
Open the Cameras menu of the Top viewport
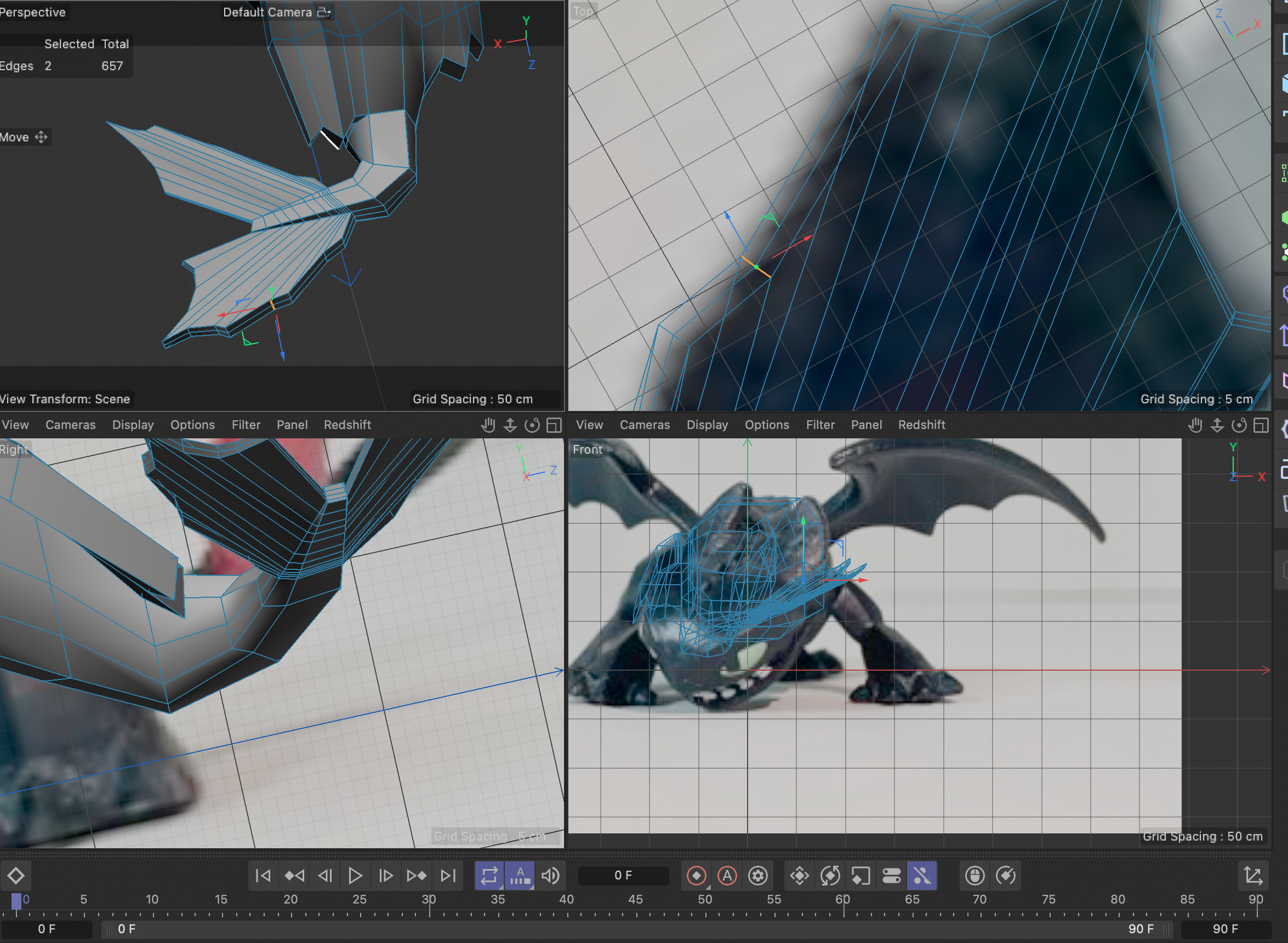(645, 425)
